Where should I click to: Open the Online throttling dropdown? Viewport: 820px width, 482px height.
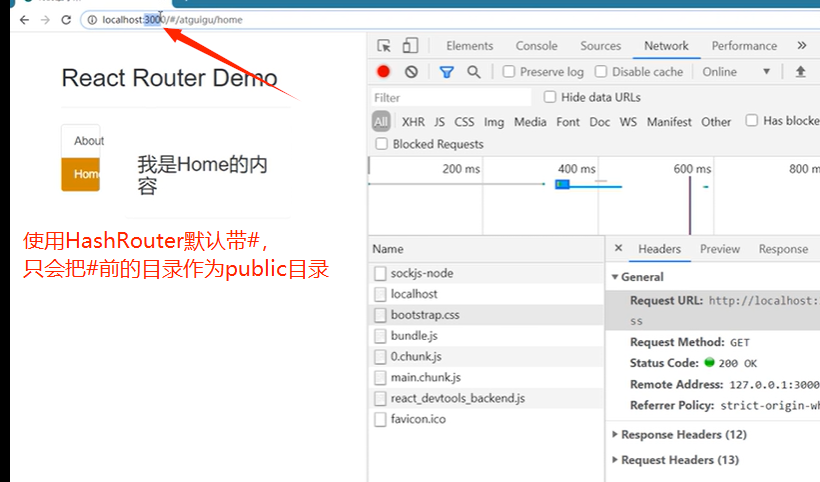(x=736, y=72)
